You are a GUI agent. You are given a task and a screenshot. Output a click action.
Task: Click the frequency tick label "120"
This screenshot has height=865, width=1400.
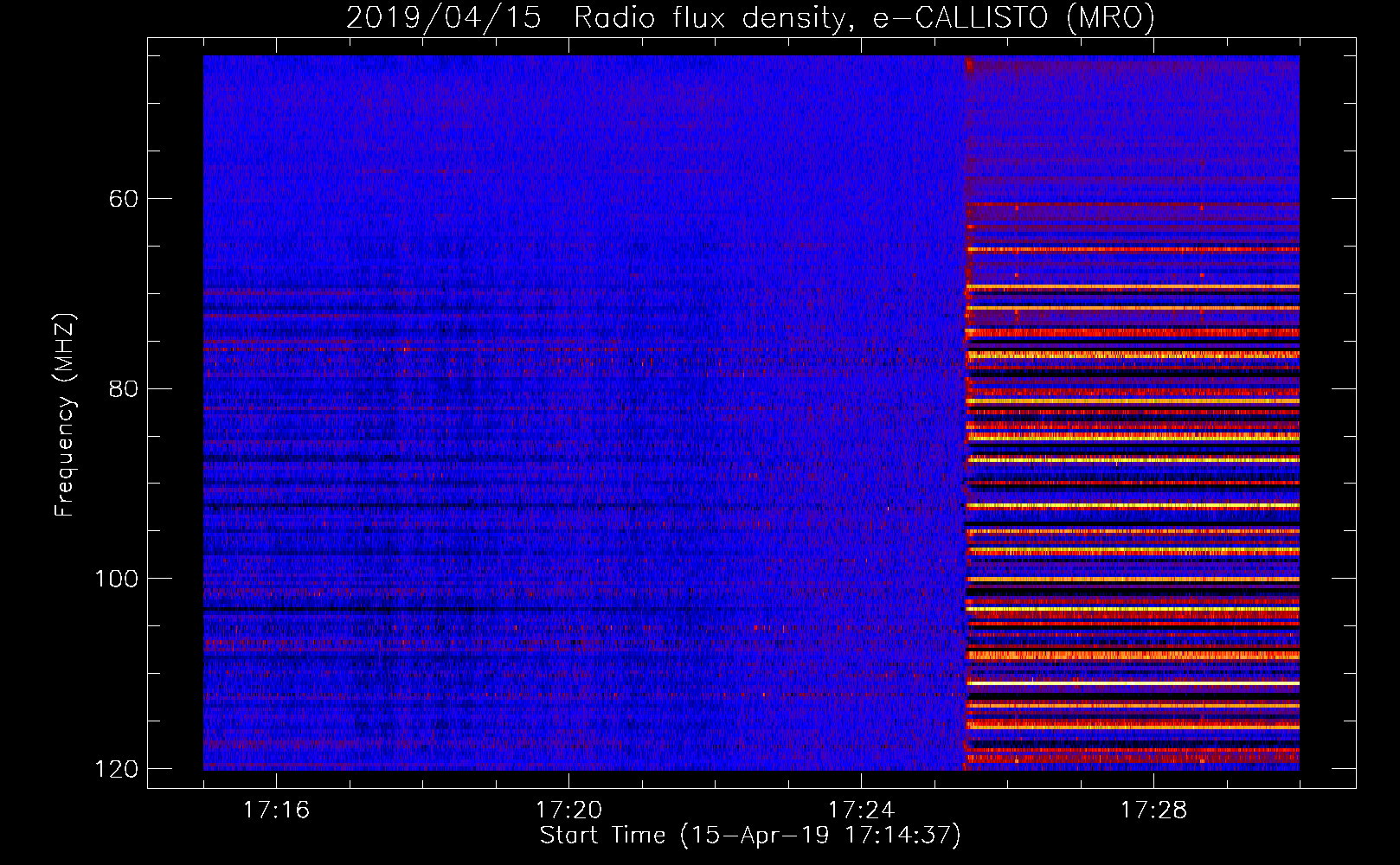116,769
